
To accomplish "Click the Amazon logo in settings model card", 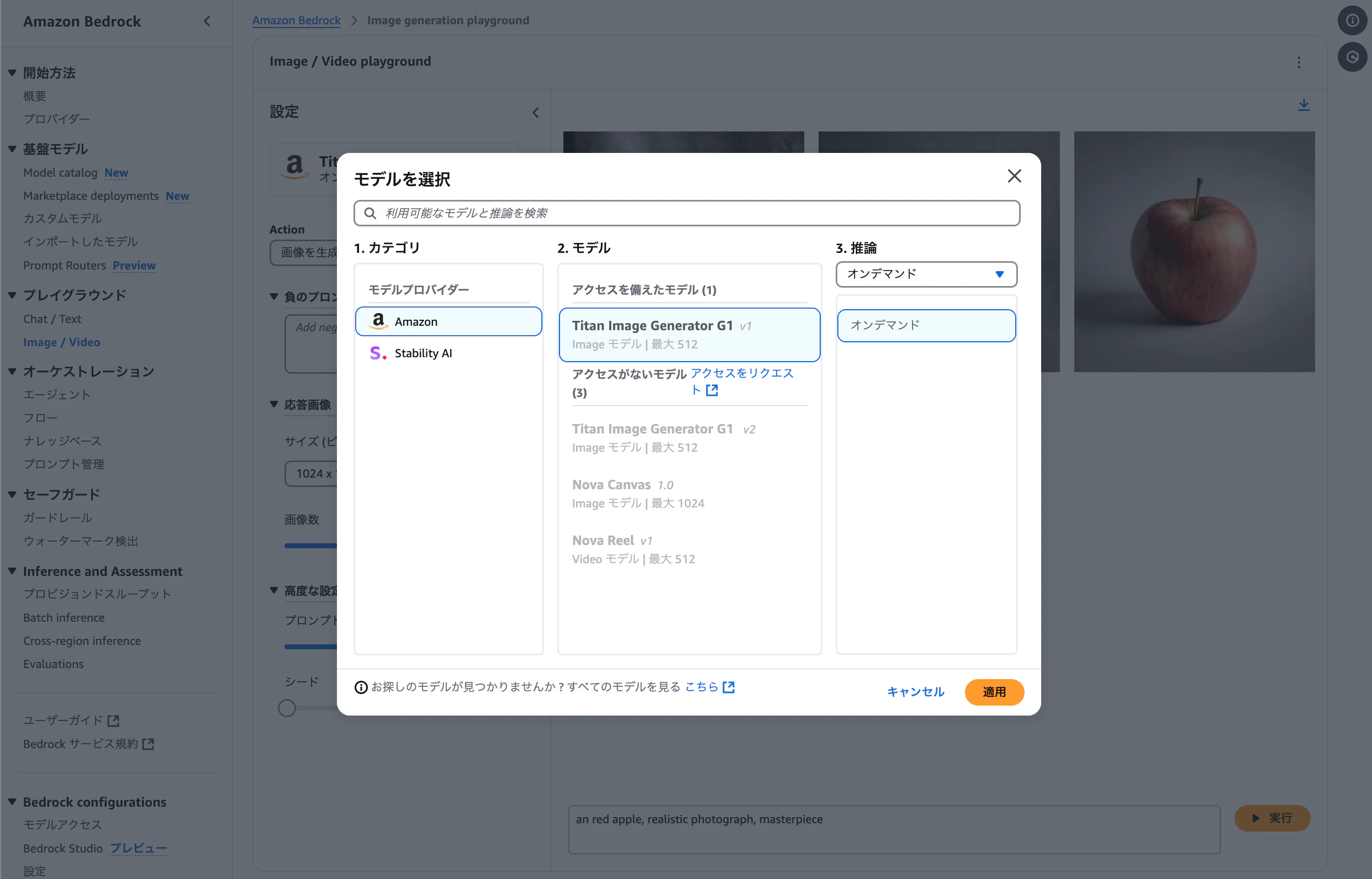I will [294, 167].
